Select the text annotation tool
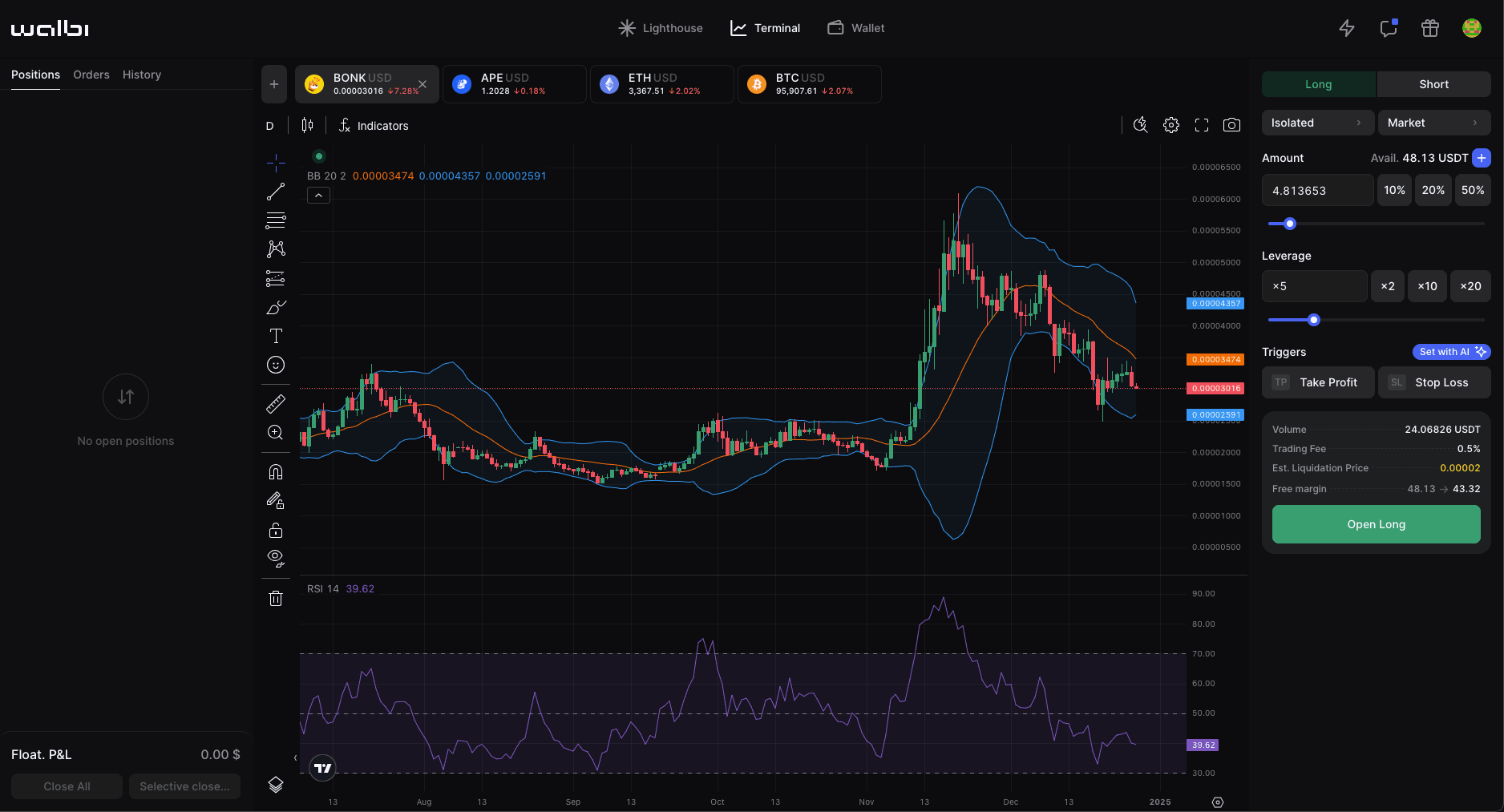This screenshot has height=812, width=1504. pos(276,336)
